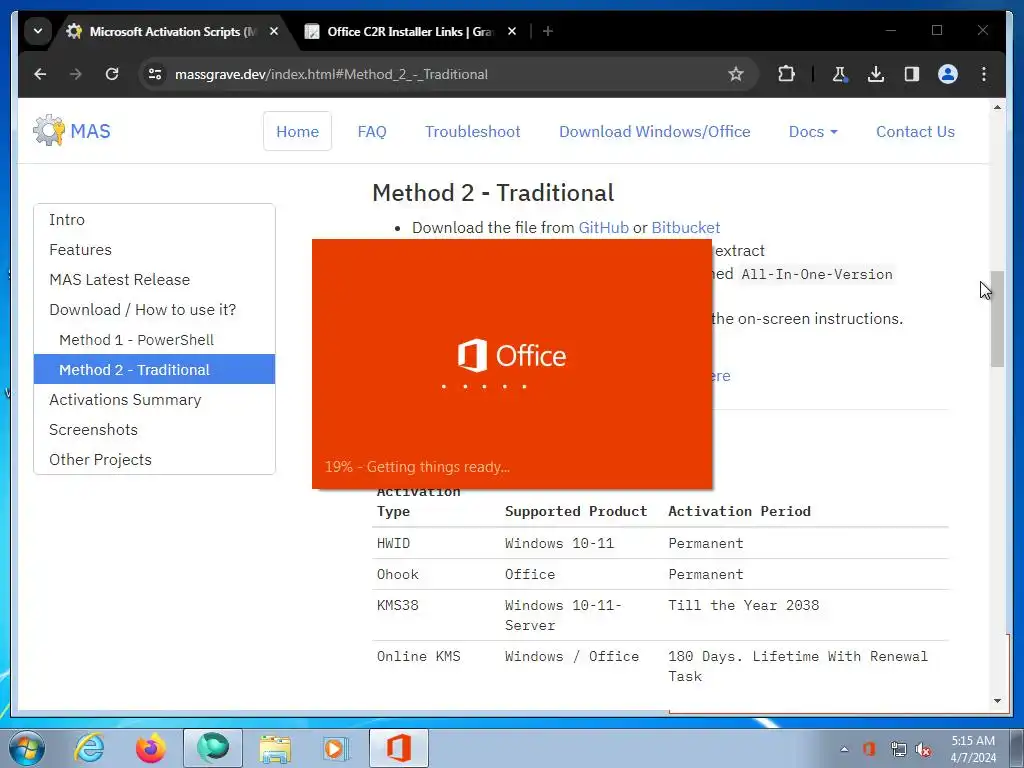The image size is (1024, 768).
Task: Open the FAQ page
Action: click(x=372, y=131)
